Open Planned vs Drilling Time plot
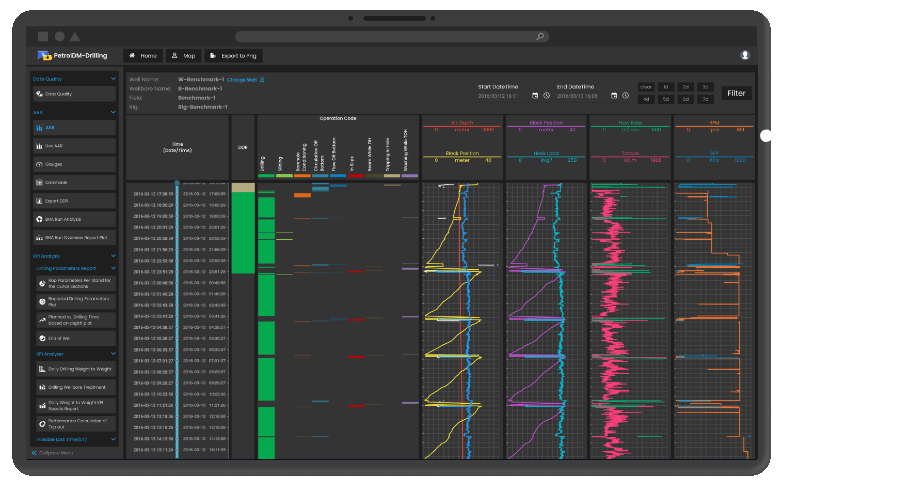922x490 pixels. click(x=76, y=320)
